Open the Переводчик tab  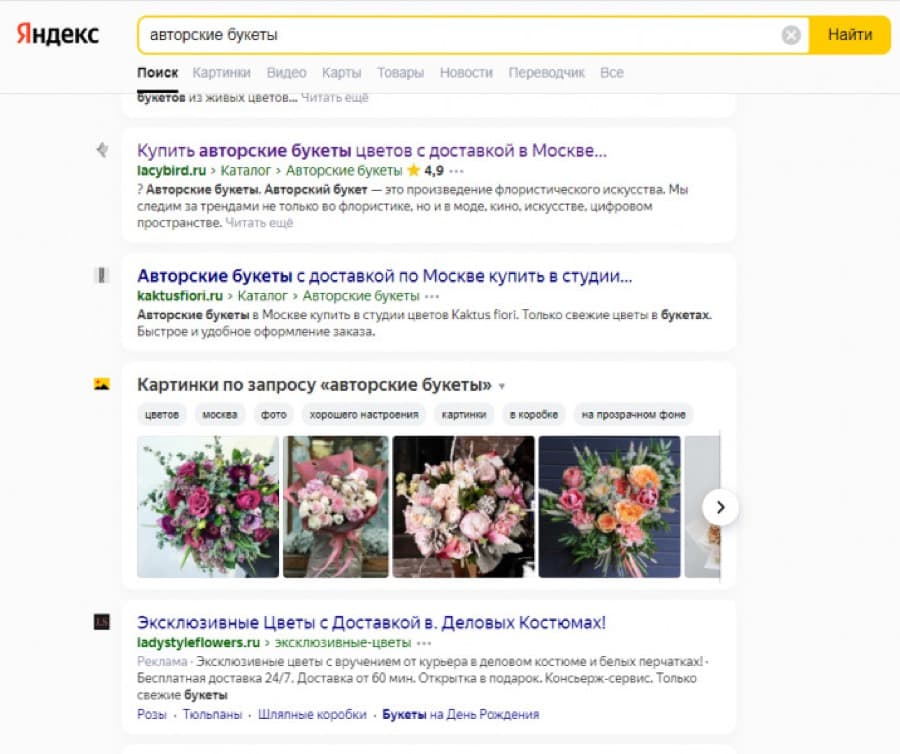(x=546, y=73)
